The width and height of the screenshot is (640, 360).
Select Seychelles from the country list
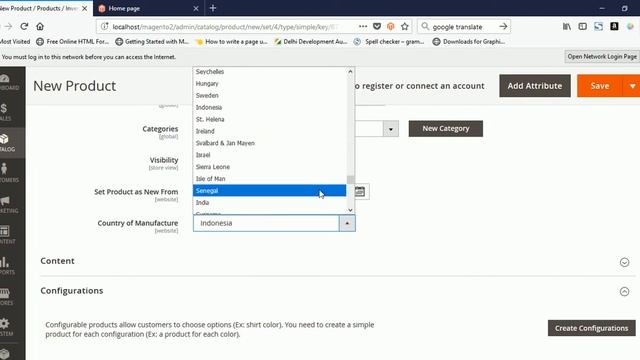[x=269, y=71]
